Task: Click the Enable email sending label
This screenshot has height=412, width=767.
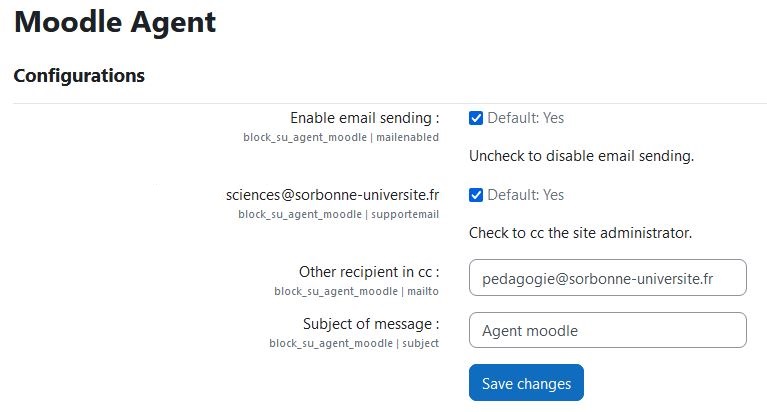Action: tap(364, 118)
